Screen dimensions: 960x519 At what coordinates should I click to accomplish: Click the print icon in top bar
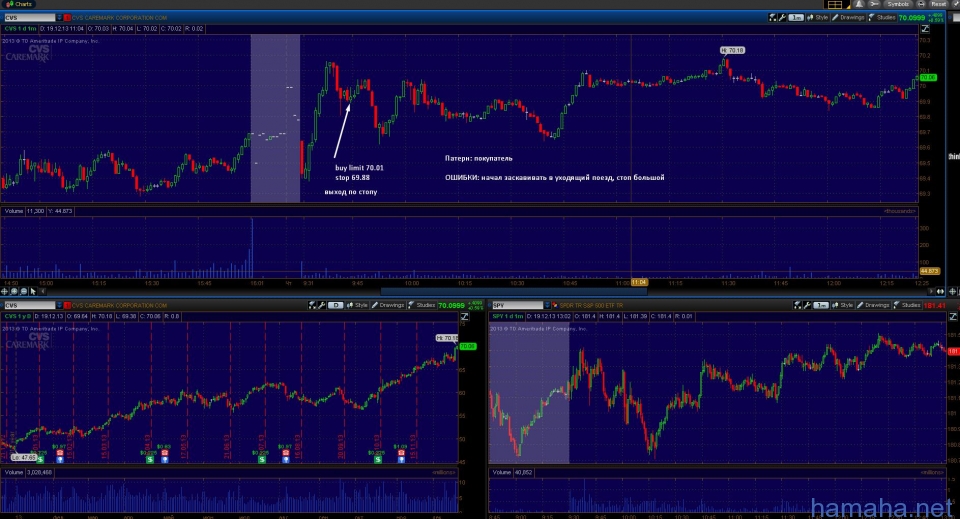pyautogui.click(x=921, y=4)
